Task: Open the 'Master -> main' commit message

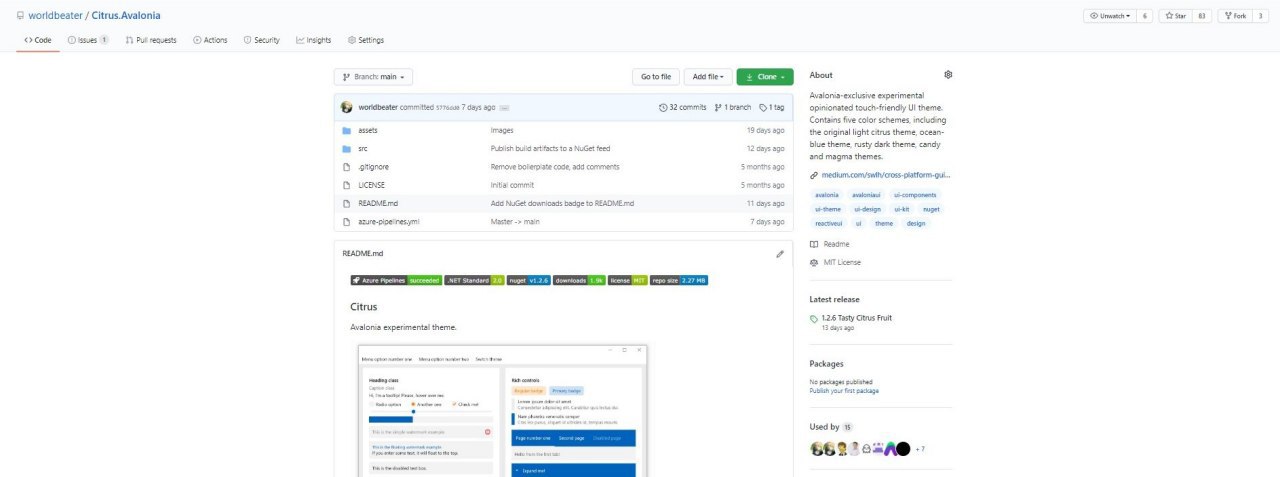Action: [x=515, y=221]
